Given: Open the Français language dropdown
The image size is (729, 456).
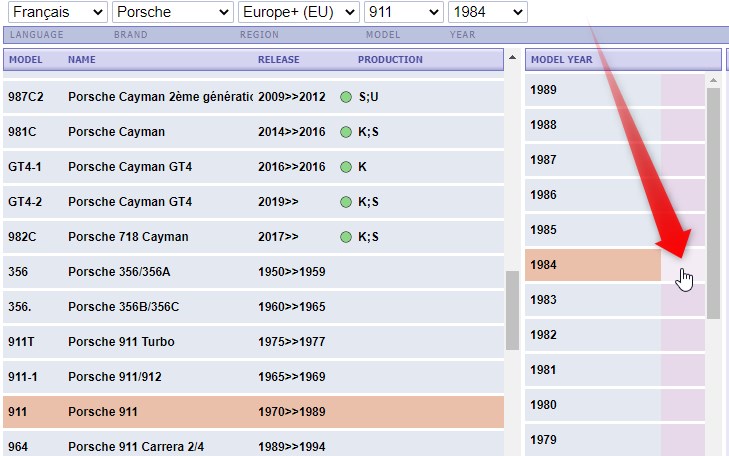Looking at the screenshot, I should coord(58,12).
